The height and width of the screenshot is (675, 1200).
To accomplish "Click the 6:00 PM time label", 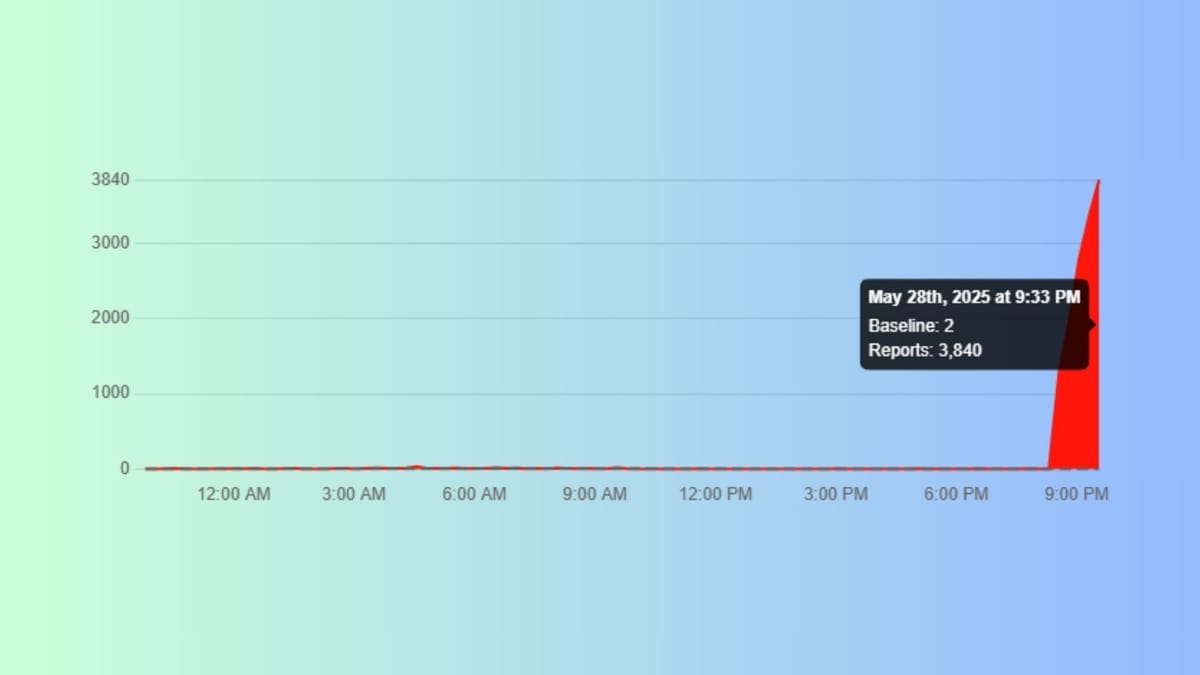I will click(955, 494).
